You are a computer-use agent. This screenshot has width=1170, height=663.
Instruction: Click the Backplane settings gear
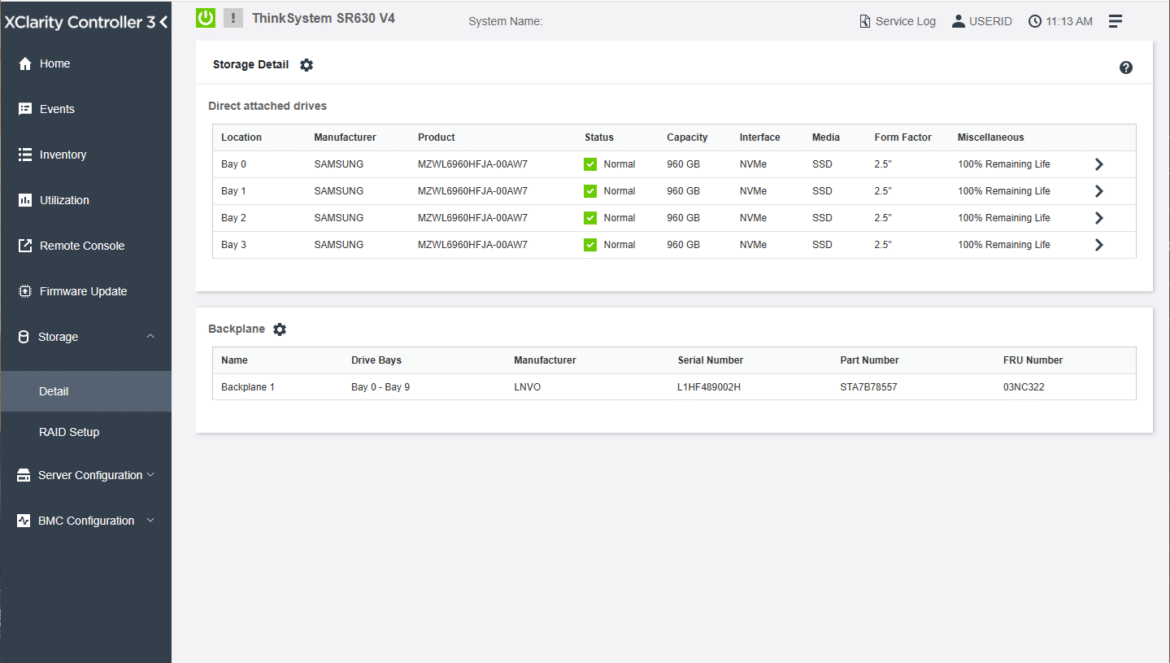(280, 329)
